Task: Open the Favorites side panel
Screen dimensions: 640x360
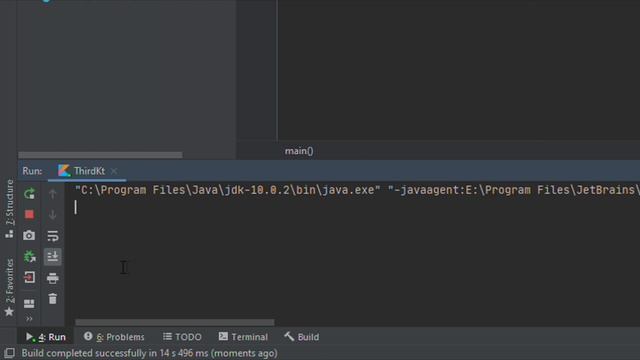Action: click(9, 288)
